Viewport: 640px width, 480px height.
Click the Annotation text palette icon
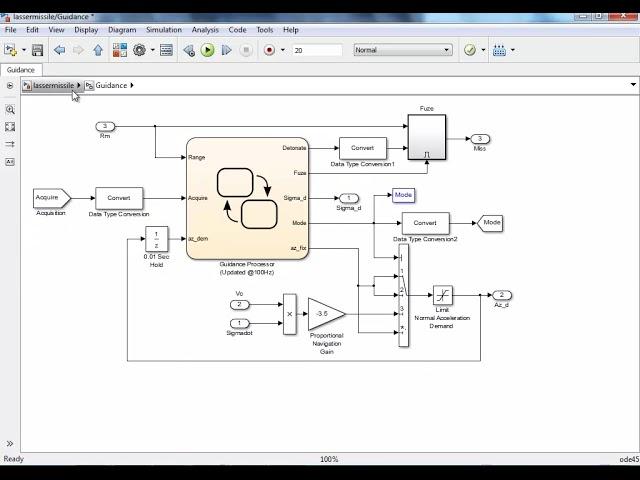point(10,162)
